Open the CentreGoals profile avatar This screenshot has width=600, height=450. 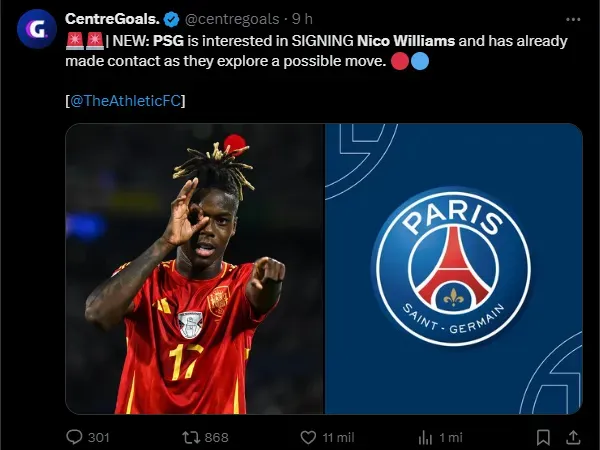[x=37, y=29]
